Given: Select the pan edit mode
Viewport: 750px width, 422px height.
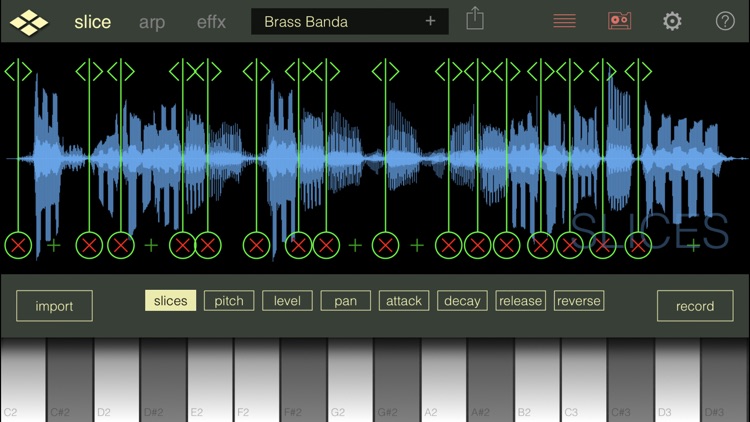Looking at the screenshot, I should coord(345,301).
